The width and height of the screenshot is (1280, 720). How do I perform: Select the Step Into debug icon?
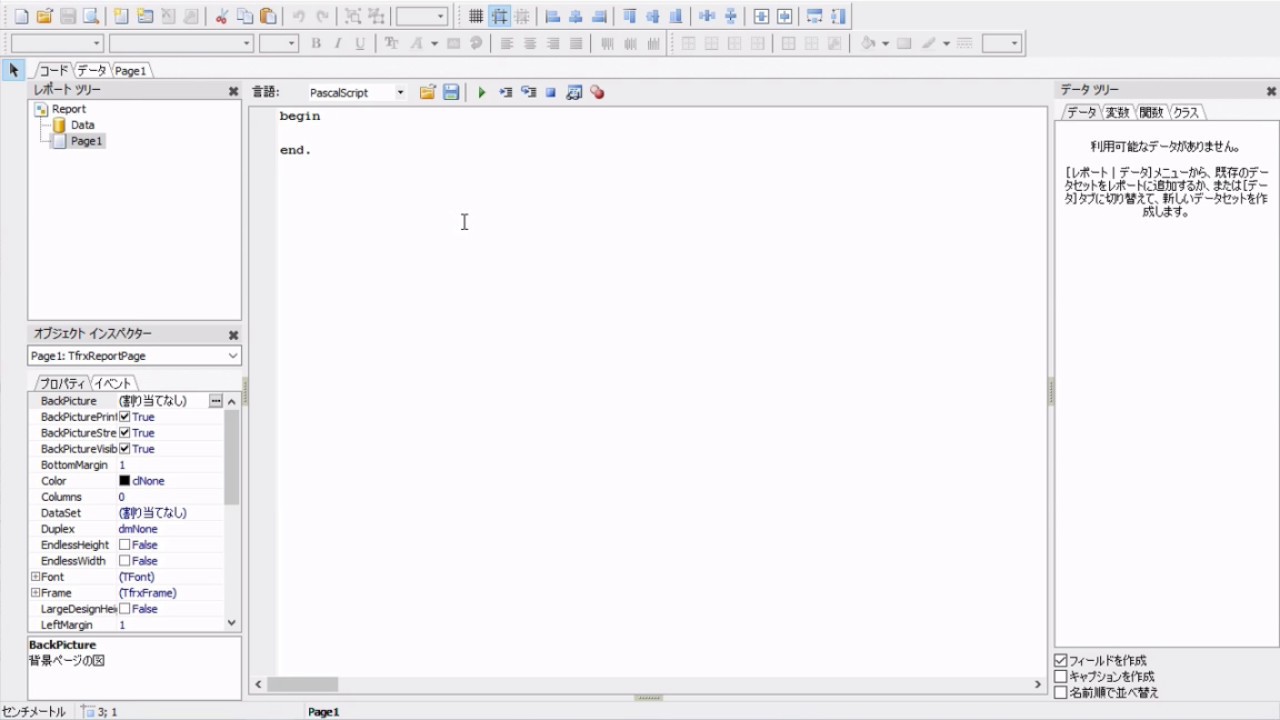click(506, 92)
